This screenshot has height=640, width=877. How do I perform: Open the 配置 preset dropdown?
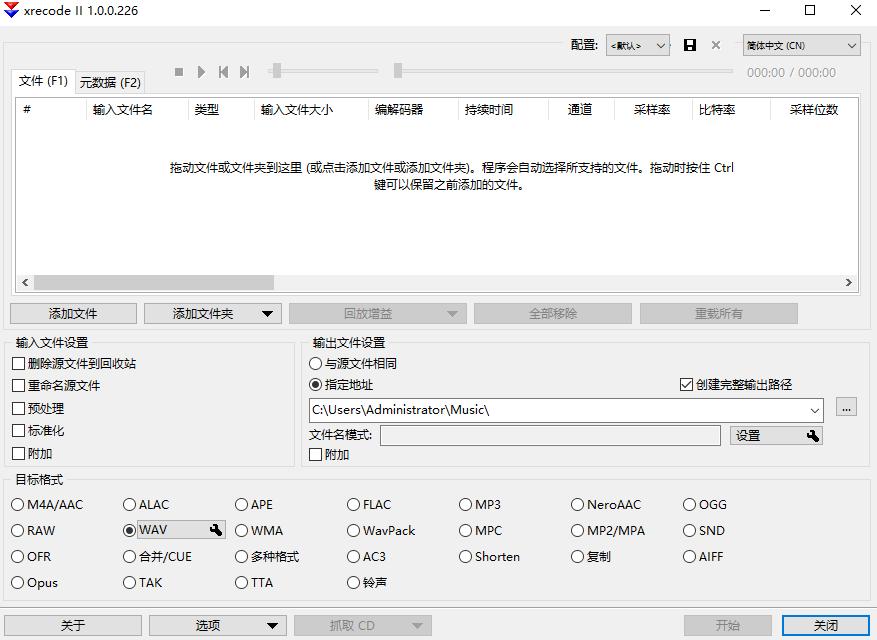[x=637, y=45]
